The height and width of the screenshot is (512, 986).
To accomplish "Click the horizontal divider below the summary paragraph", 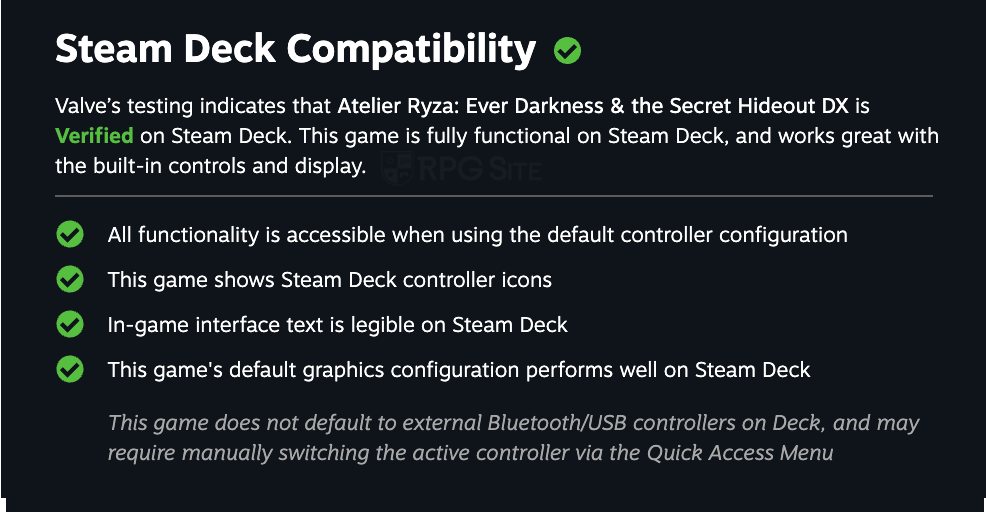I will coord(493,196).
